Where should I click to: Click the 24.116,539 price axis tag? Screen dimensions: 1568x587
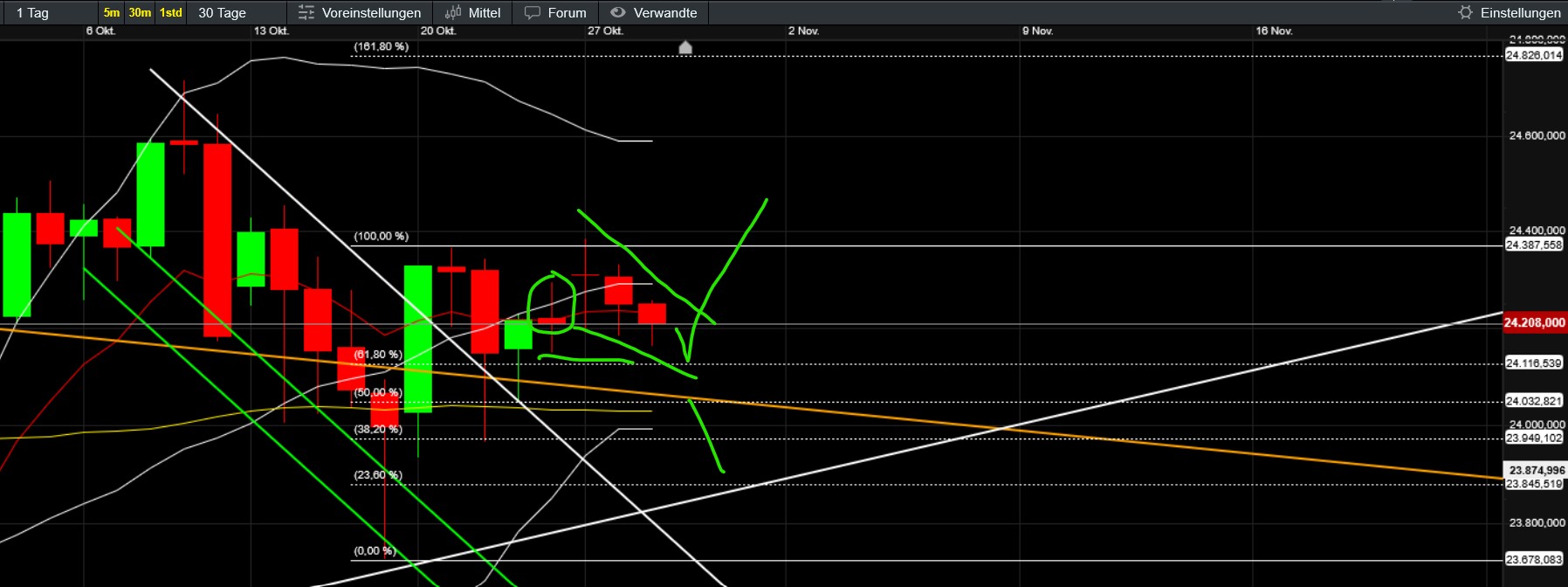pyautogui.click(x=1534, y=363)
